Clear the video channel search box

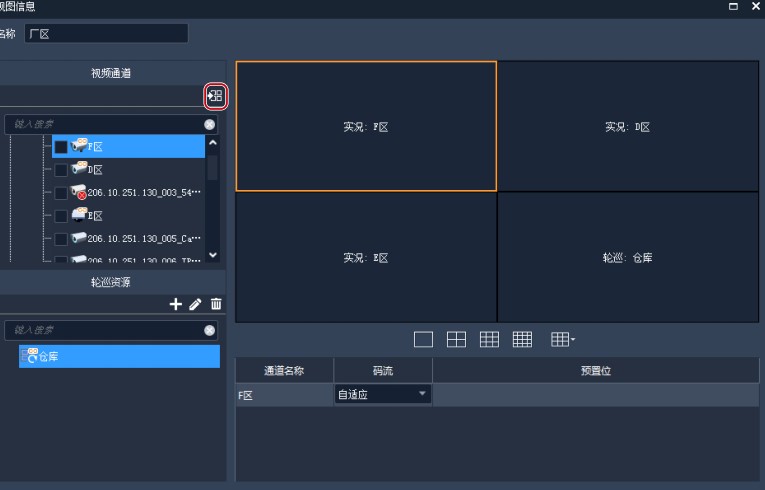(210, 124)
